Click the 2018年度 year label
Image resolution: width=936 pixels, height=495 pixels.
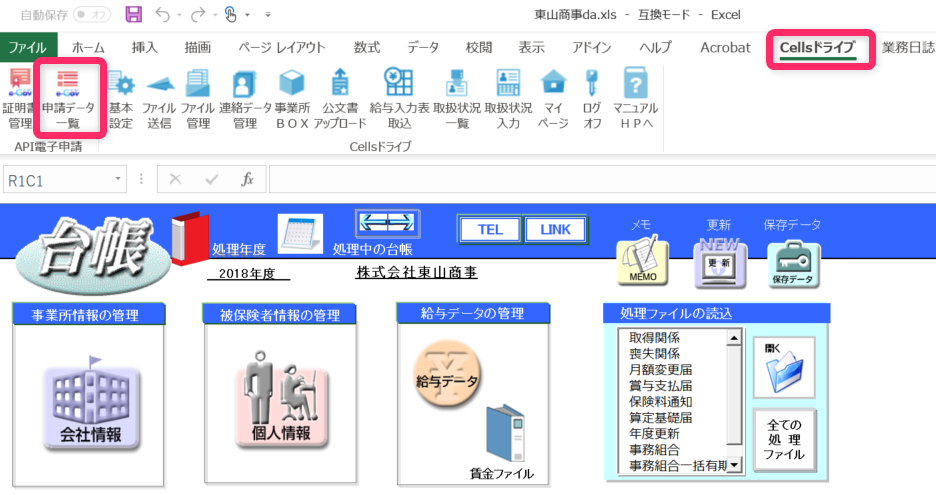pyautogui.click(x=247, y=274)
